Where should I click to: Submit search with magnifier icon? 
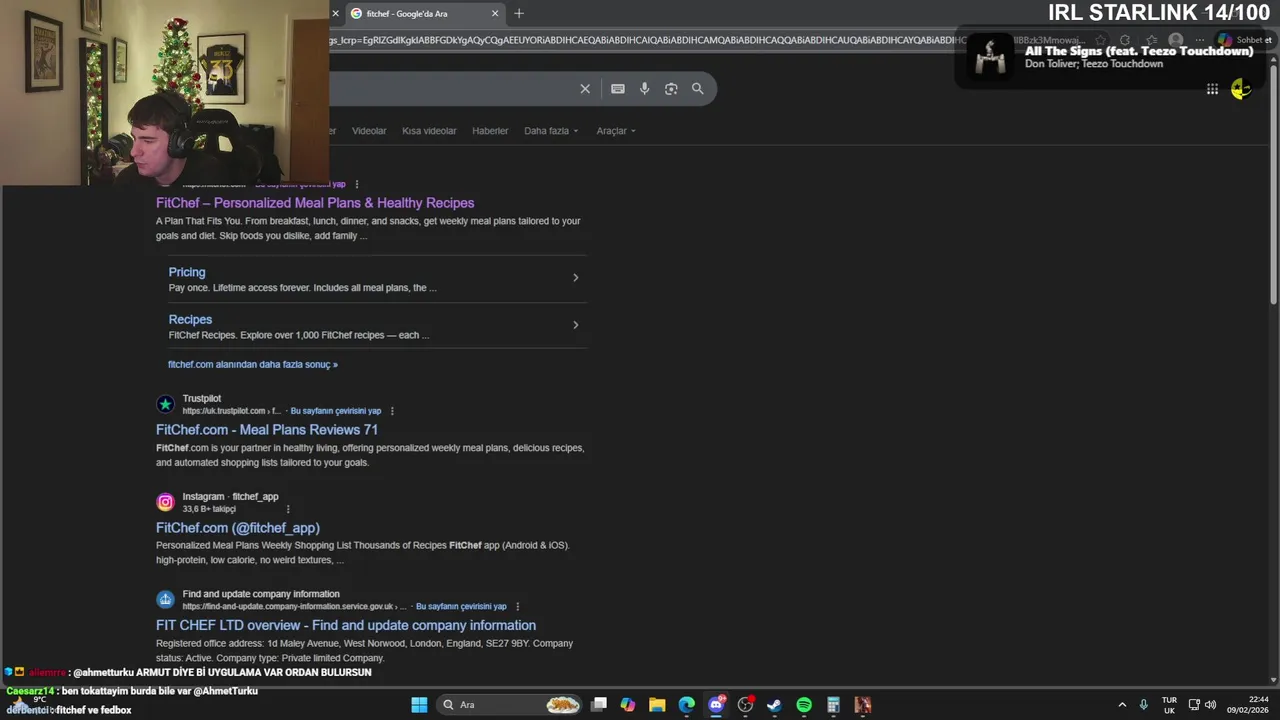[698, 89]
